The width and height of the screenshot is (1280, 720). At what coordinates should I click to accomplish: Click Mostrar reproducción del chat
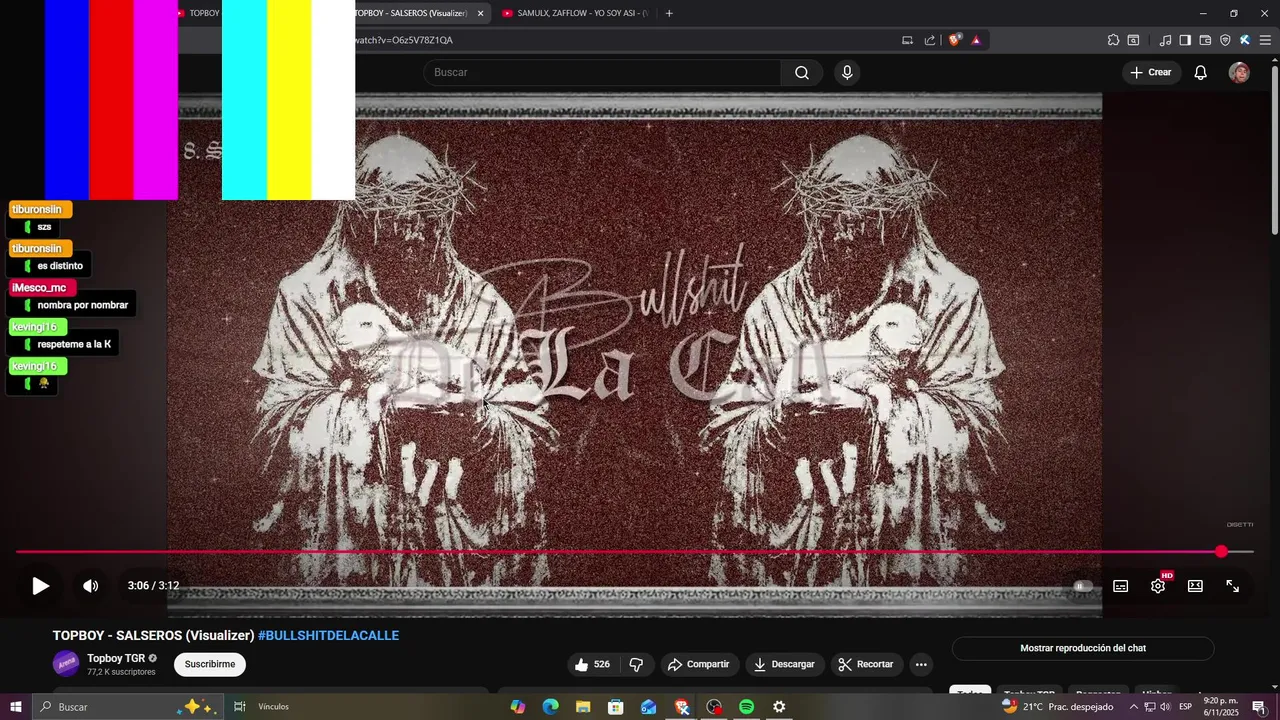pyautogui.click(x=1083, y=648)
